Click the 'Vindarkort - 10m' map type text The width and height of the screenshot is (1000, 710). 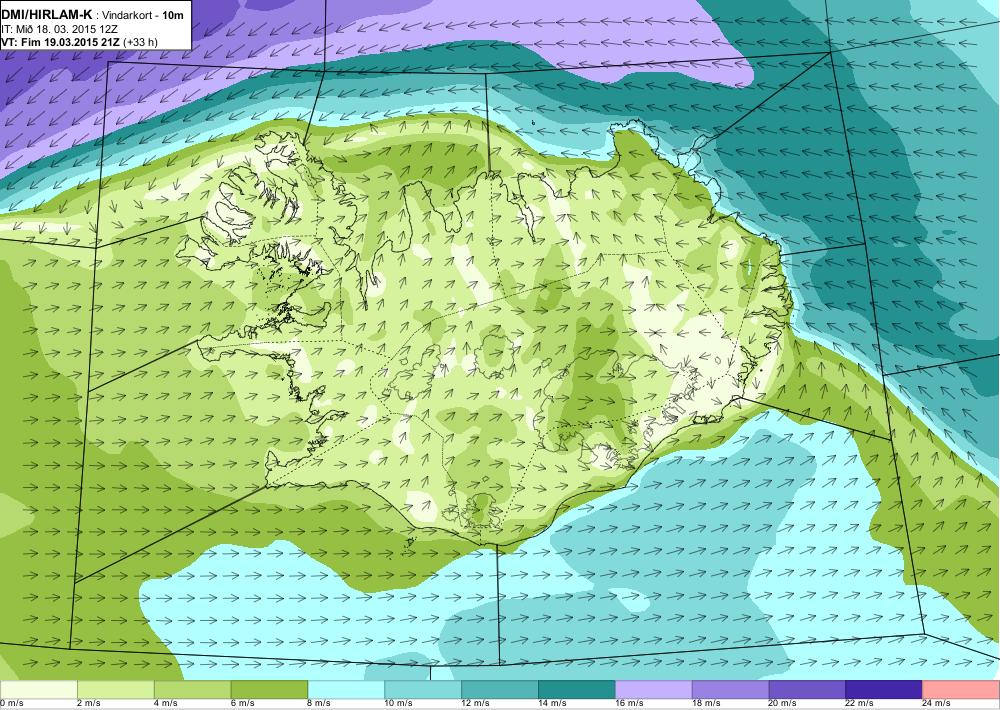coord(143,15)
